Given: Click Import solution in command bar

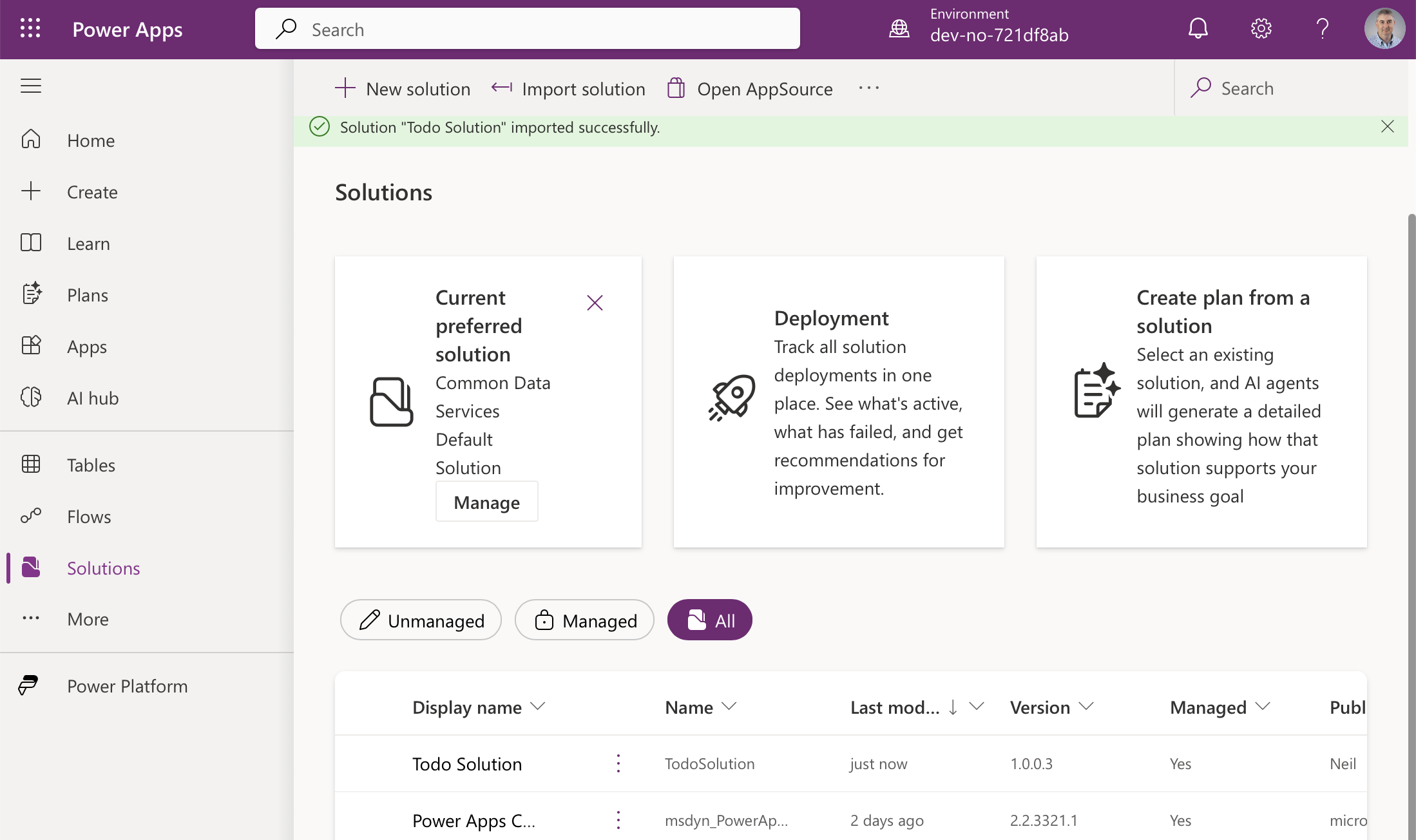Looking at the screenshot, I should [x=568, y=88].
